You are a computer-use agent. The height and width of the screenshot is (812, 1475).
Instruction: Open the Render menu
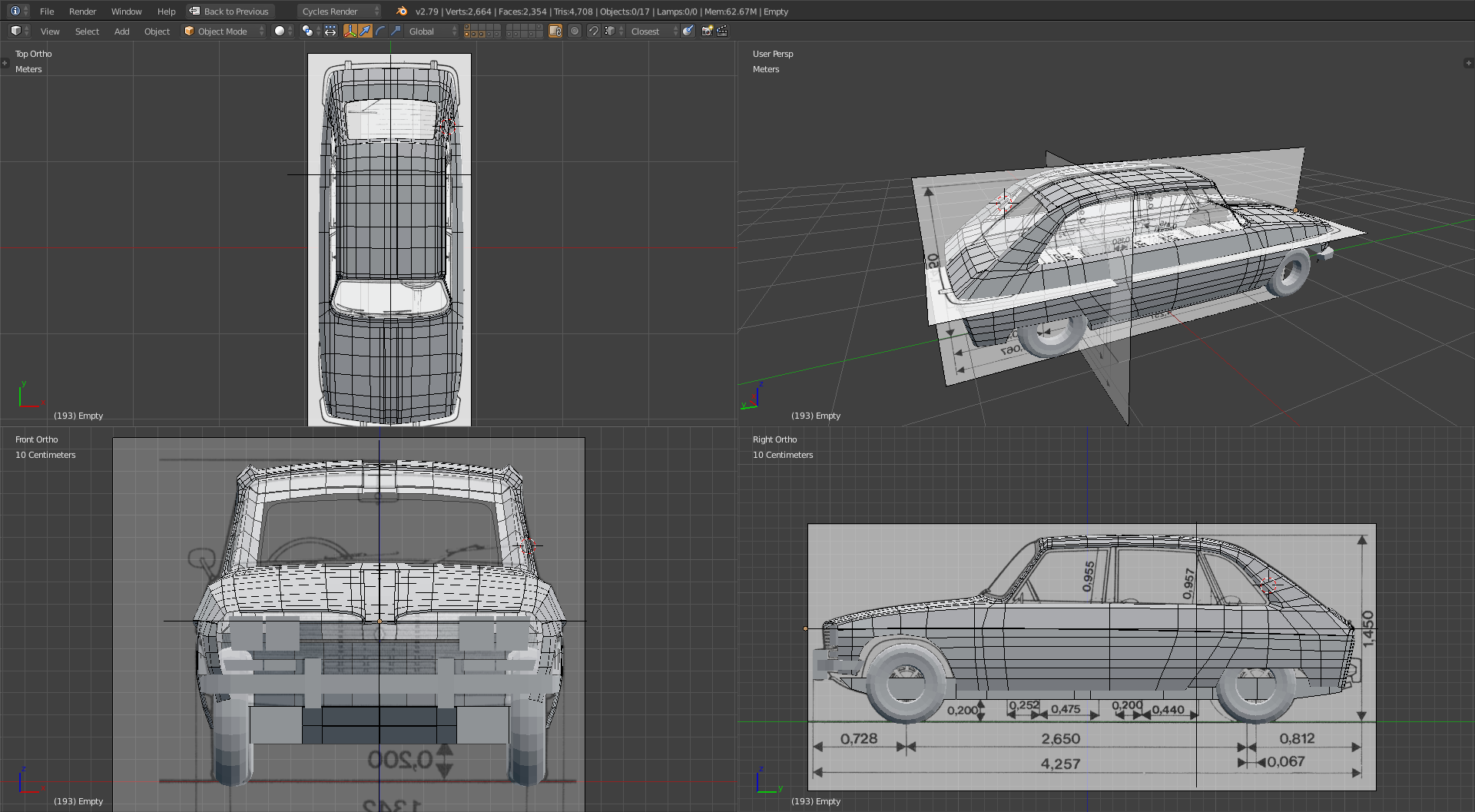point(82,11)
